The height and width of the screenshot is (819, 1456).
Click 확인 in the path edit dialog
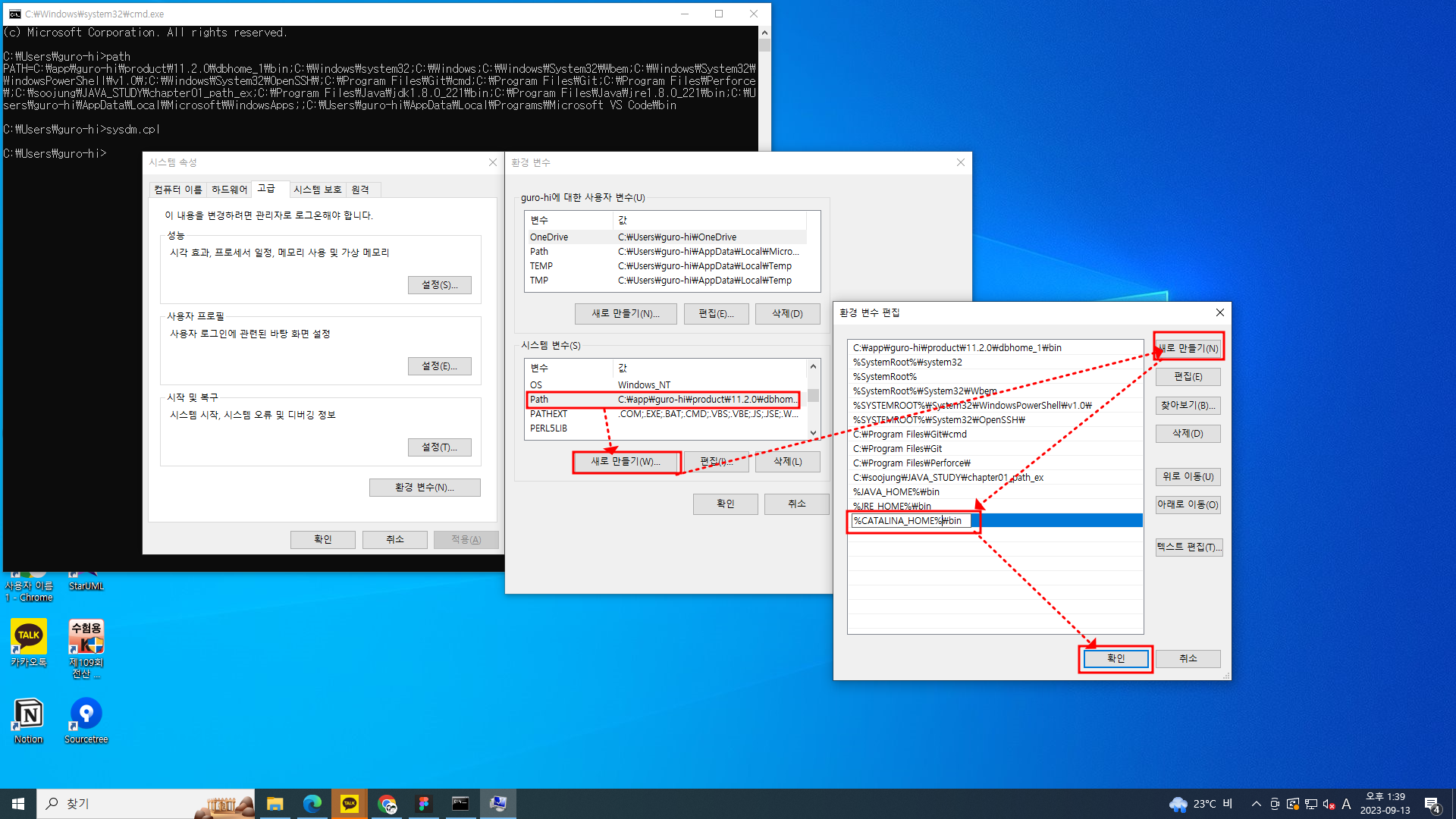coord(1116,658)
